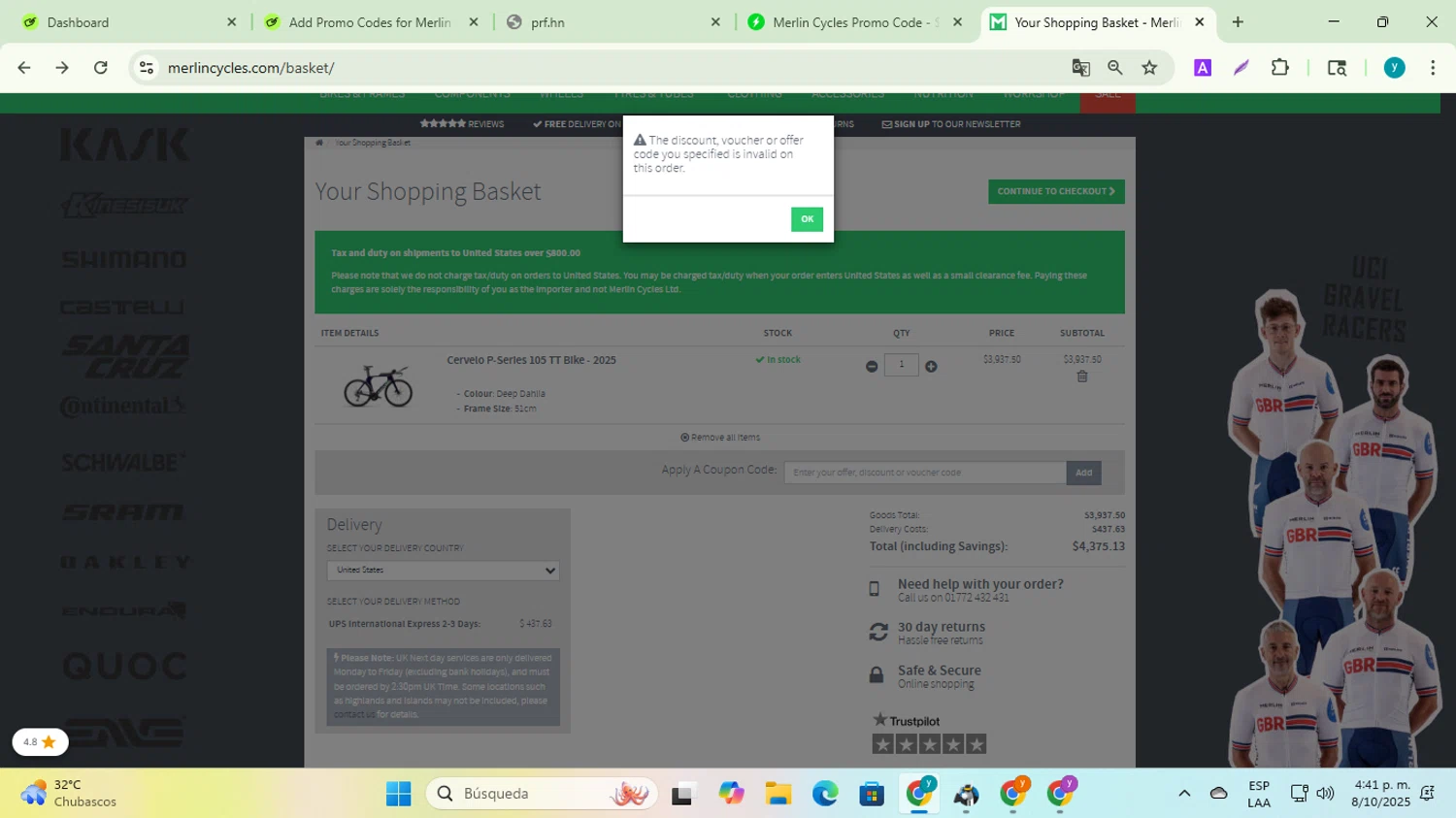This screenshot has width=1456, height=818.
Task: Close the prf.hn tab
Action: [715, 22]
